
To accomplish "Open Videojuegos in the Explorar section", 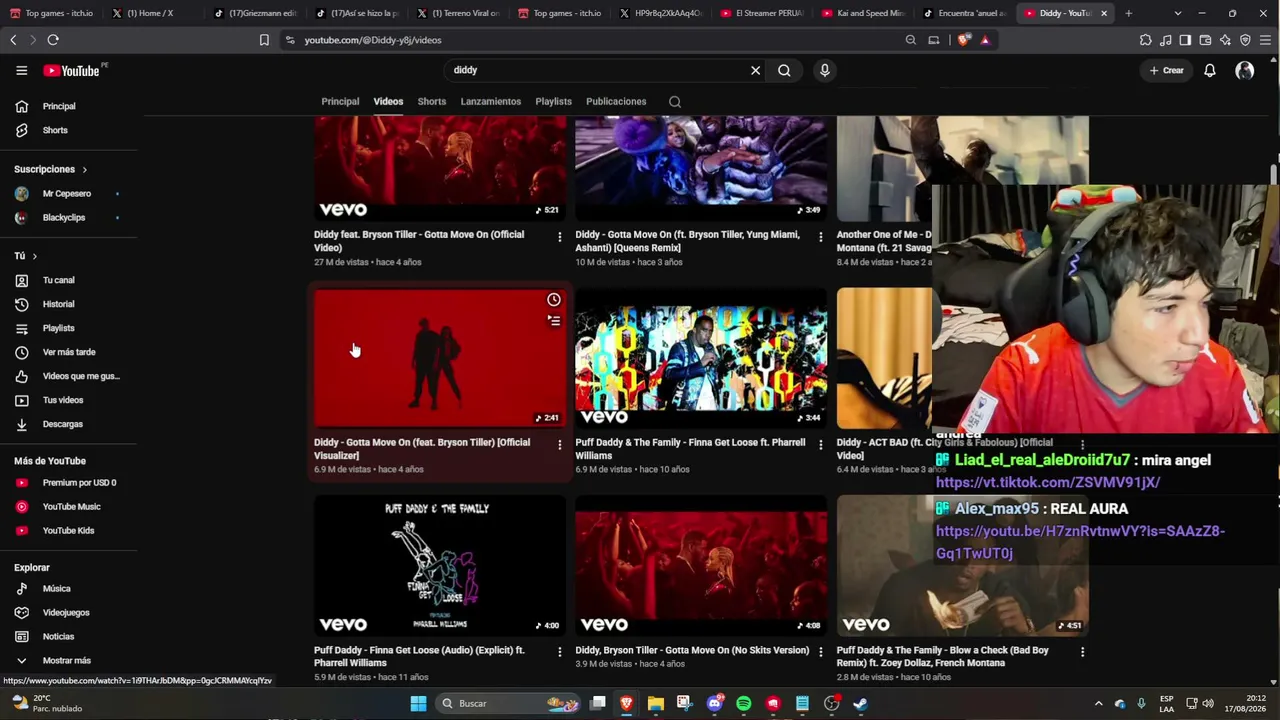I will 68,612.
